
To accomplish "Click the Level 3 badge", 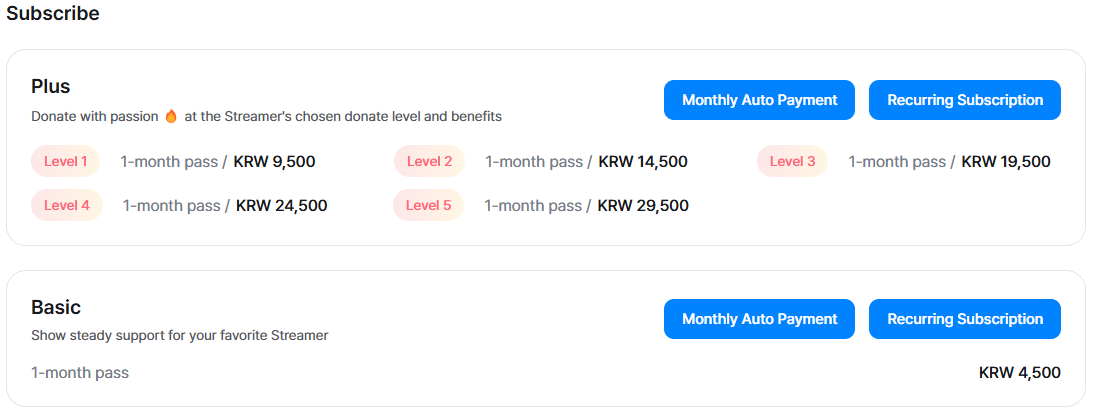I will [792, 161].
